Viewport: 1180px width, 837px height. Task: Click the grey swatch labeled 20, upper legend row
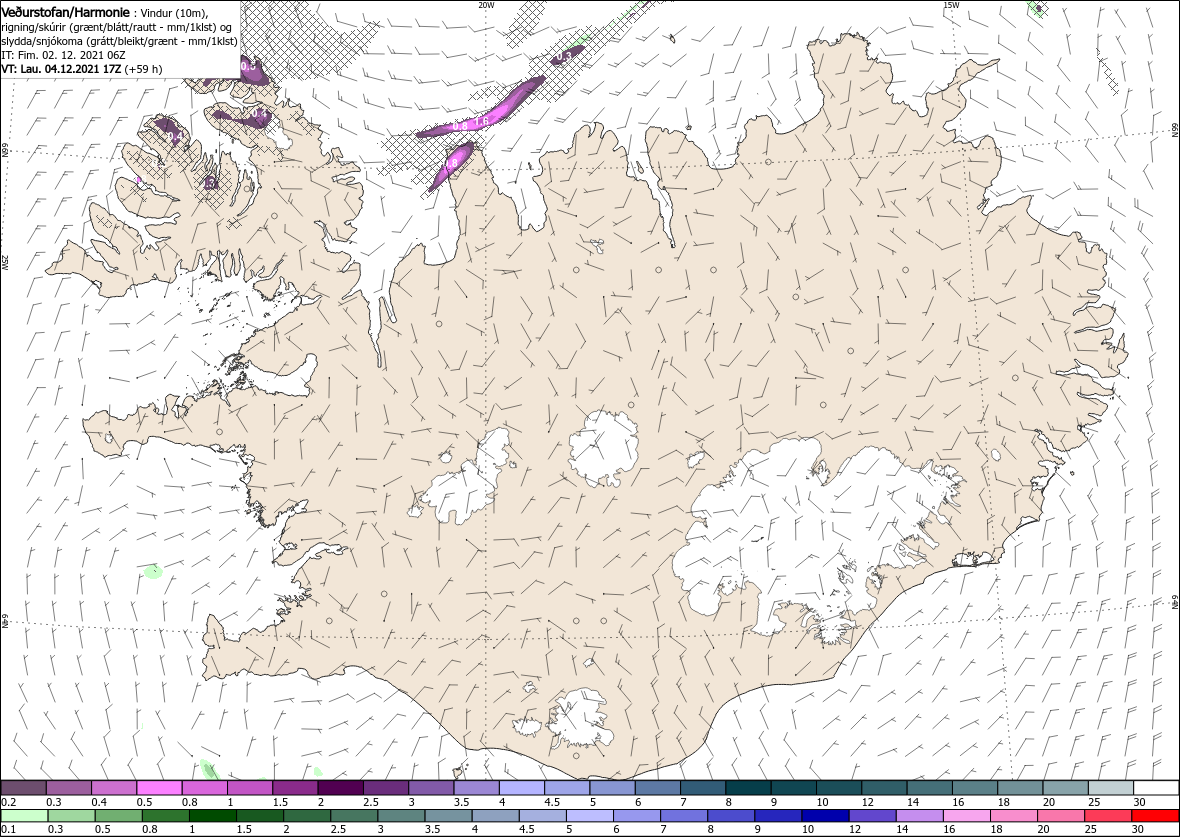pyautogui.click(x=1066, y=788)
